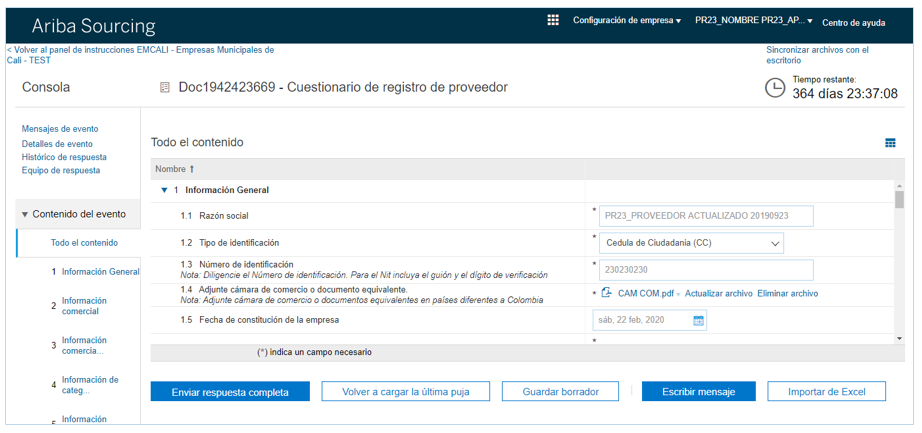This screenshot has height=433, width=922.
Task: Click the Razón social input field
Action: click(x=708, y=216)
